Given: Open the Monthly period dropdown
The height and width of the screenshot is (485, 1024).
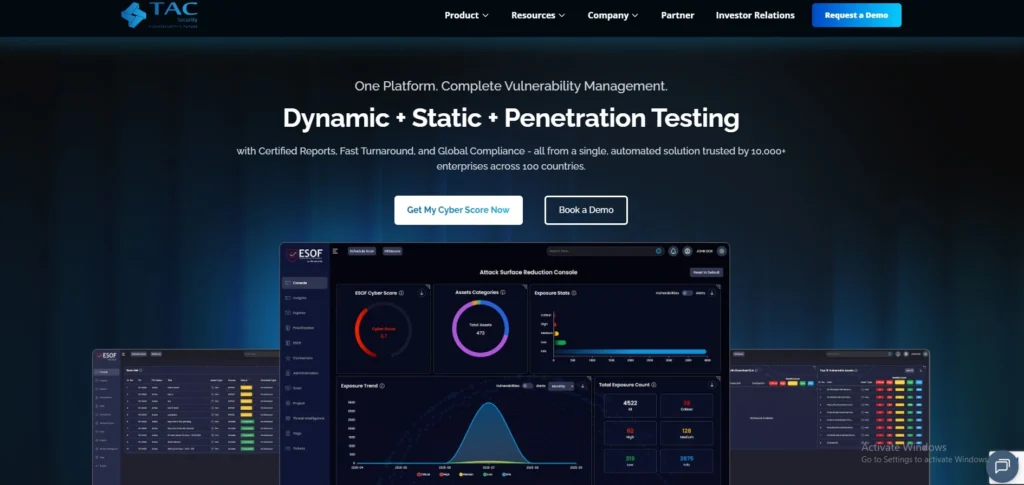Looking at the screenshot, I should coord(561,386).
